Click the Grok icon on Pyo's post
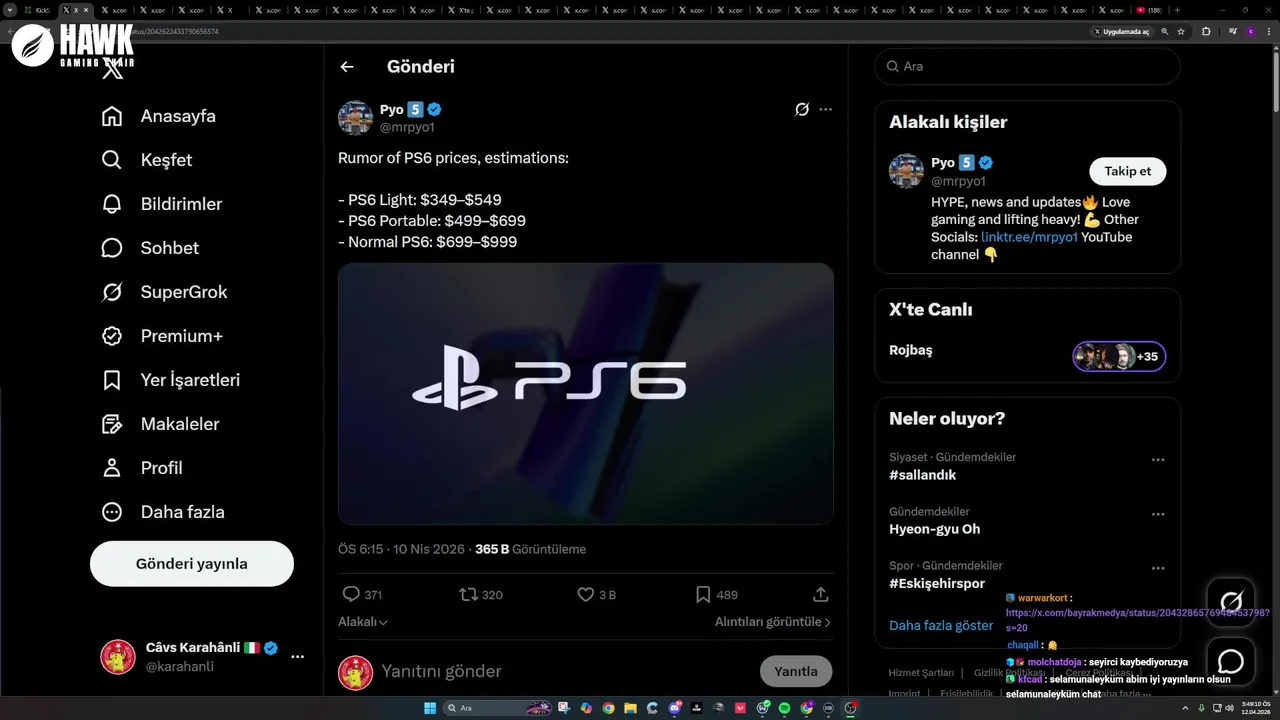 coord(801,110)
